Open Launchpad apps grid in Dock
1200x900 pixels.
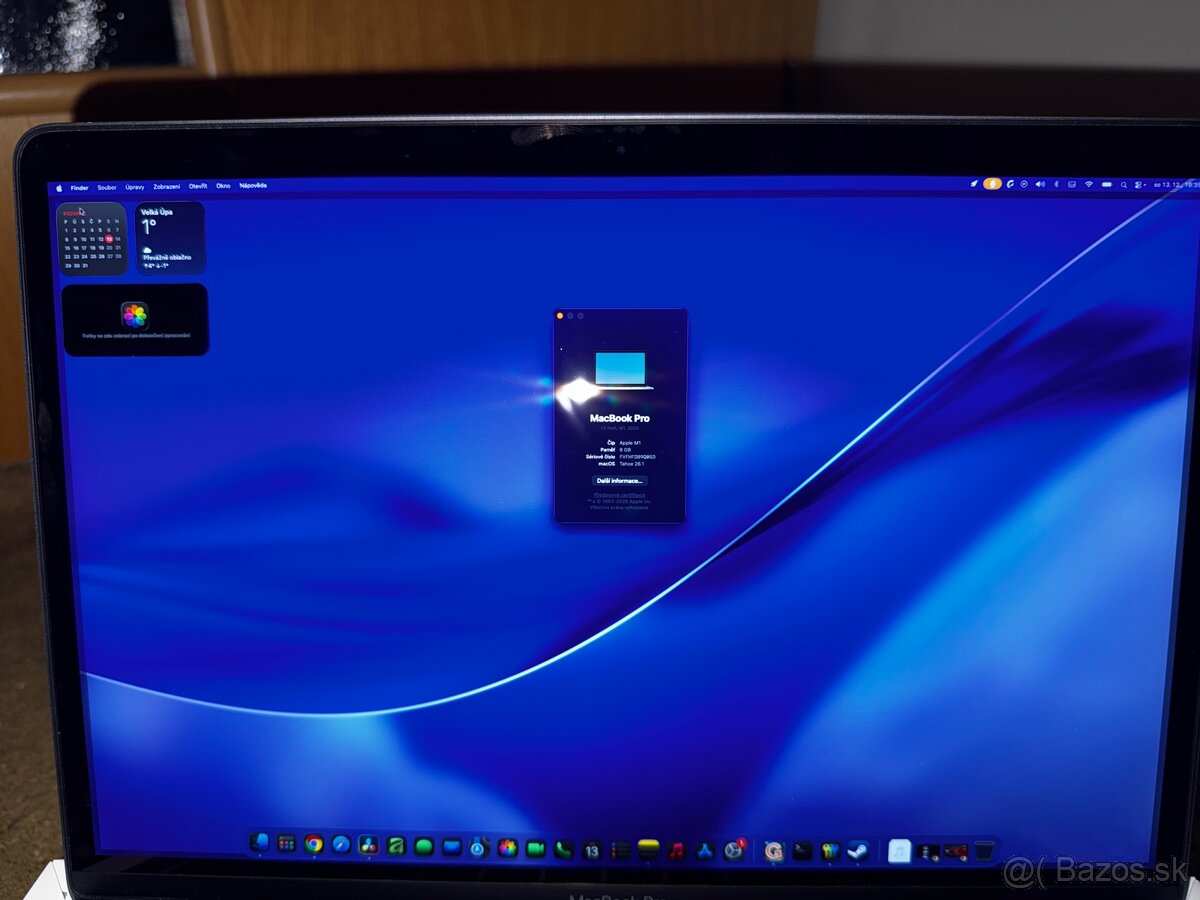point(287,844)
